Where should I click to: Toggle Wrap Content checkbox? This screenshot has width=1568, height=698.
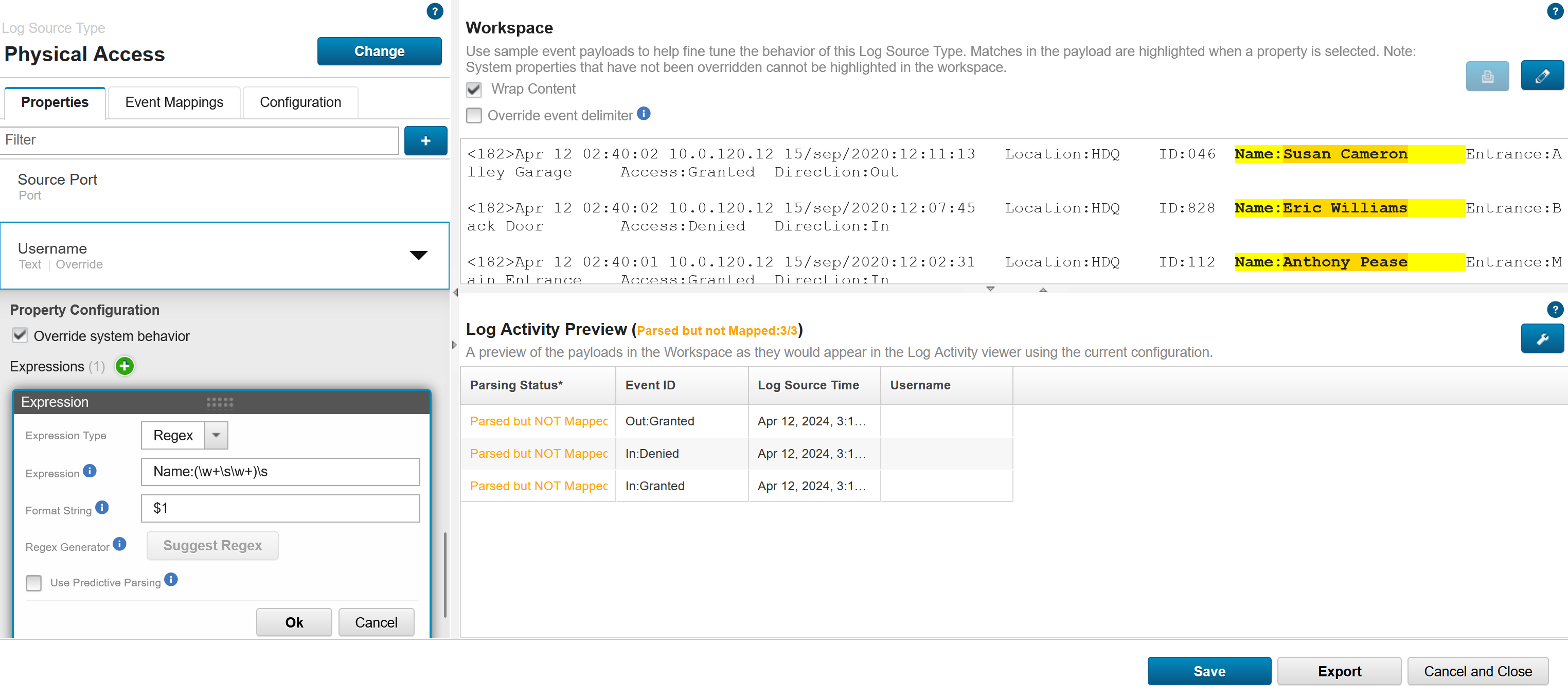click(x=474, y=90)
